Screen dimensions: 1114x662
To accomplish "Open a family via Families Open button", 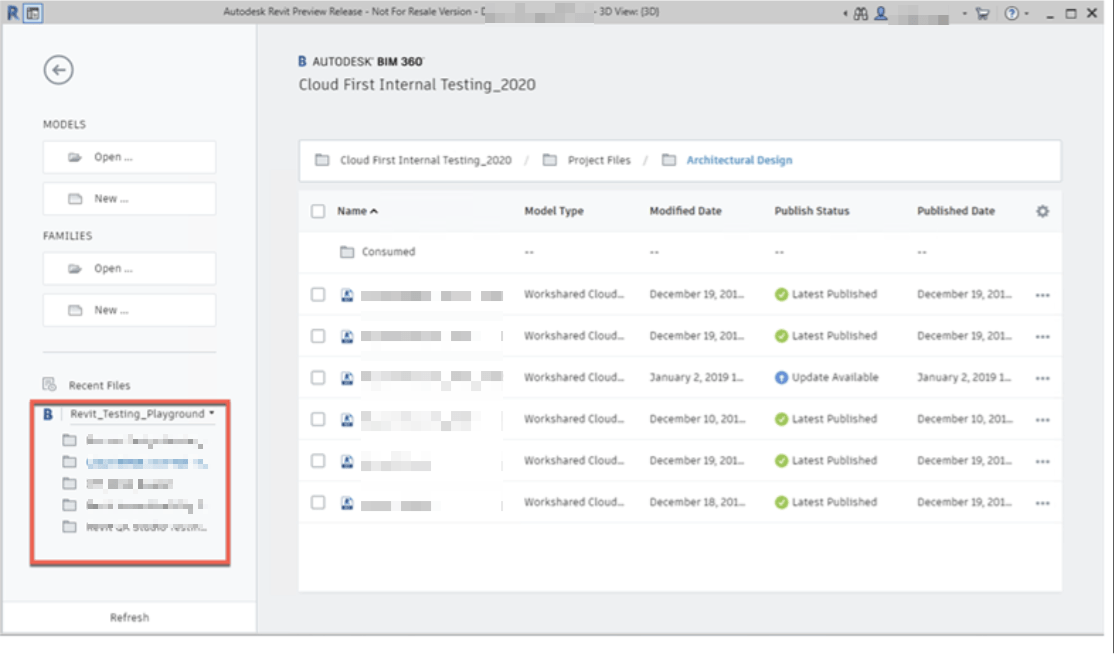I will pos(129,268).
